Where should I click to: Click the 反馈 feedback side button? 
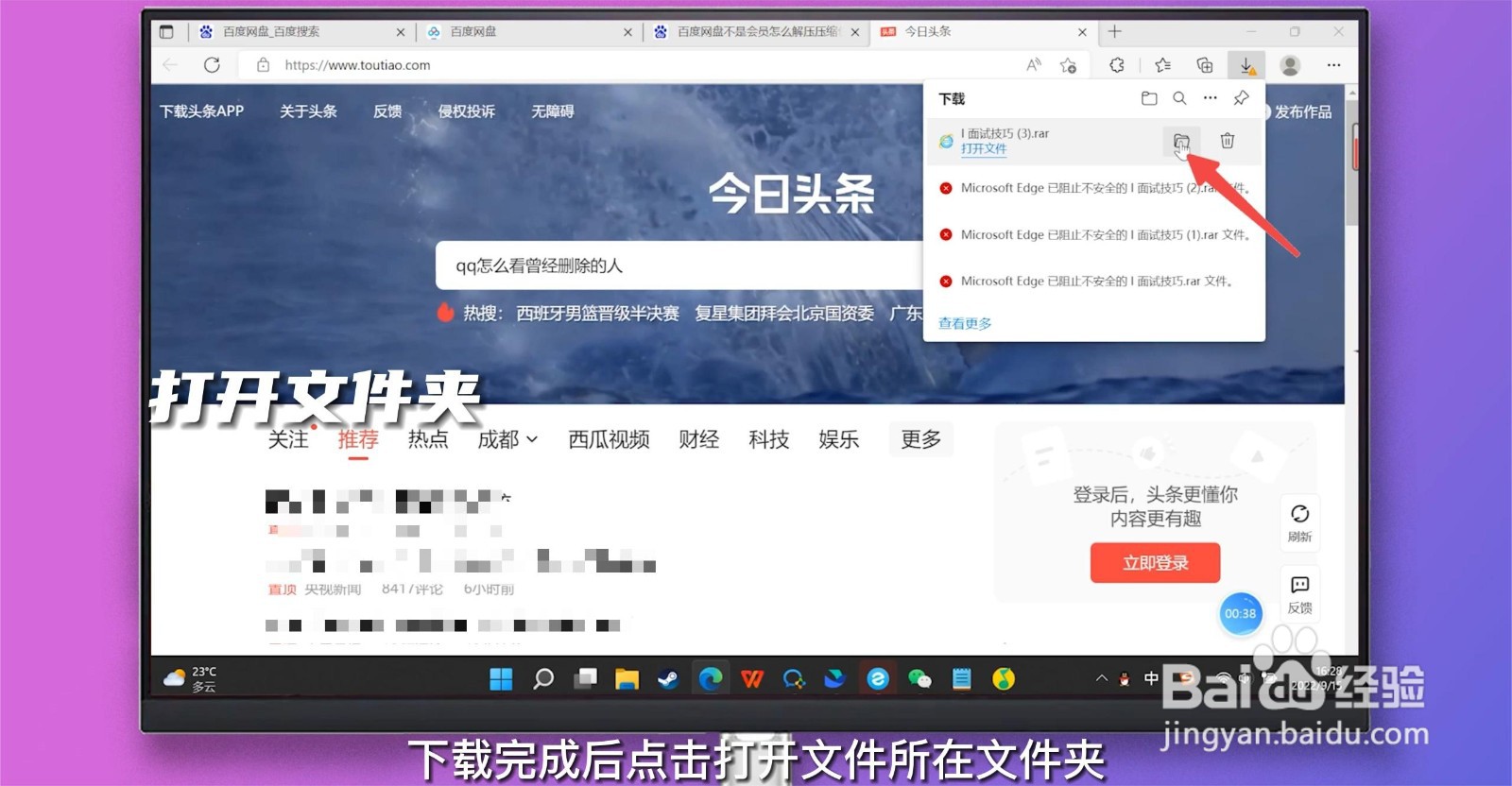coord(1300,595)
